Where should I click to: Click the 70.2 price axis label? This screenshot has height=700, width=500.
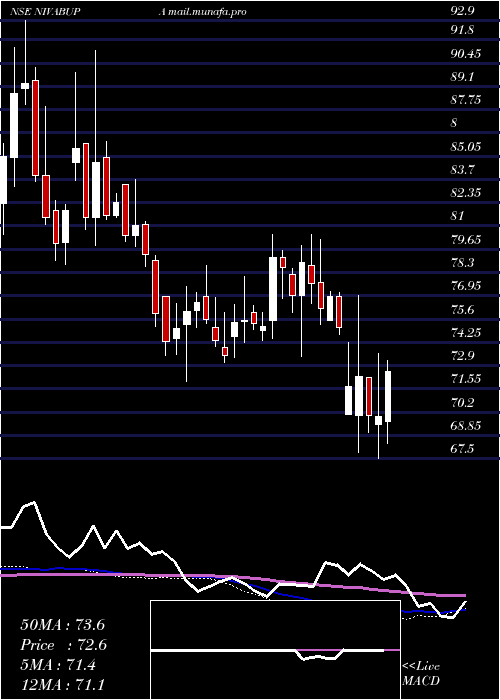462,403
